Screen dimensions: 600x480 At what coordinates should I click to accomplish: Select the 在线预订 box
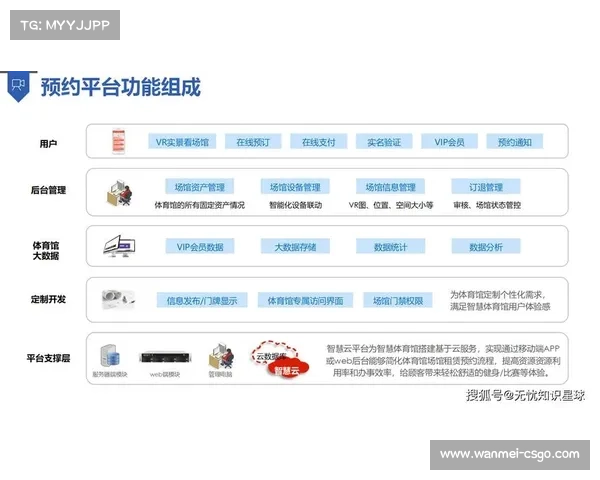click(253, 142)
